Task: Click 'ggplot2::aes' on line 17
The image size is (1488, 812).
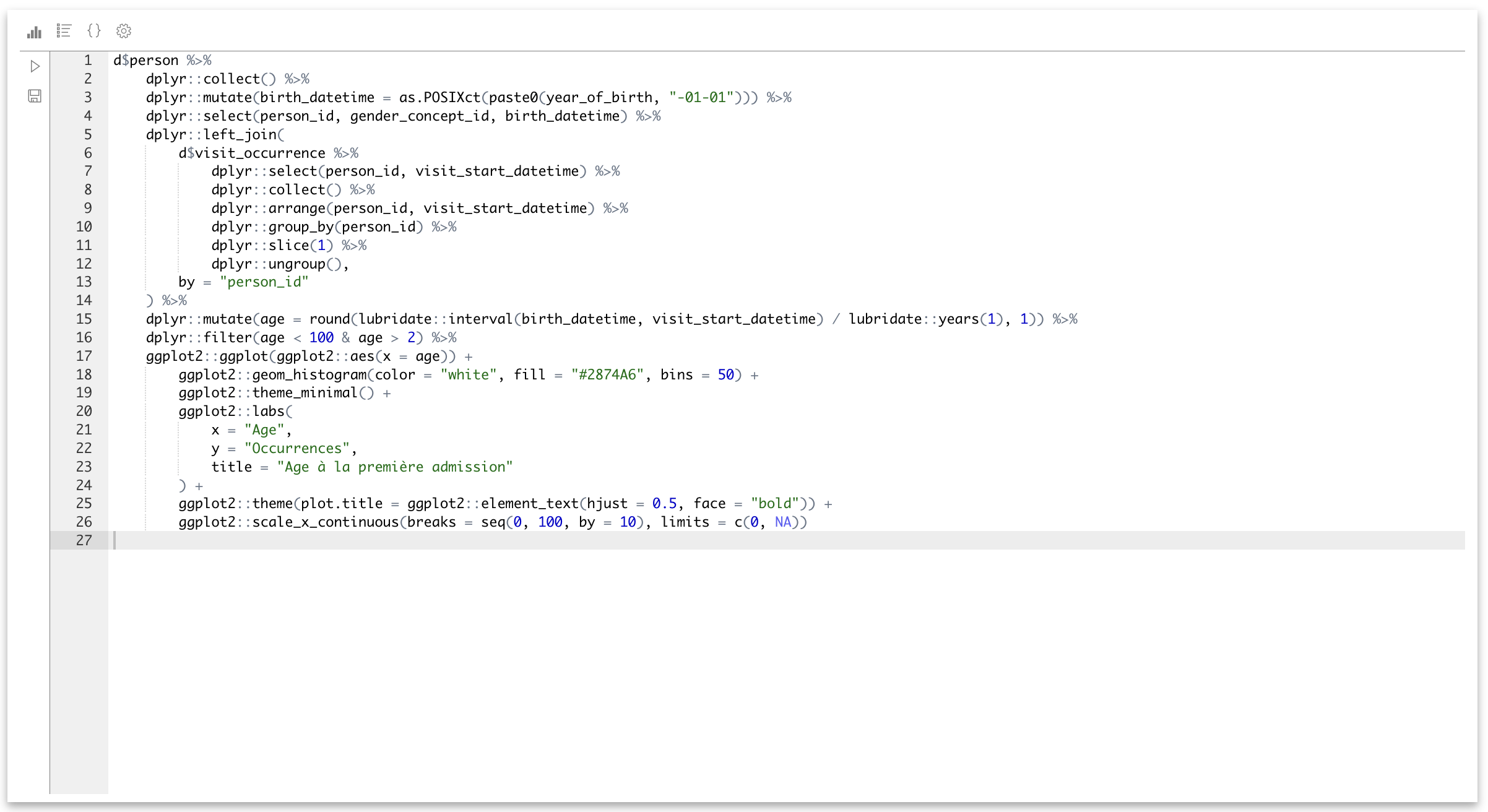Action: (x=326, y=356)
